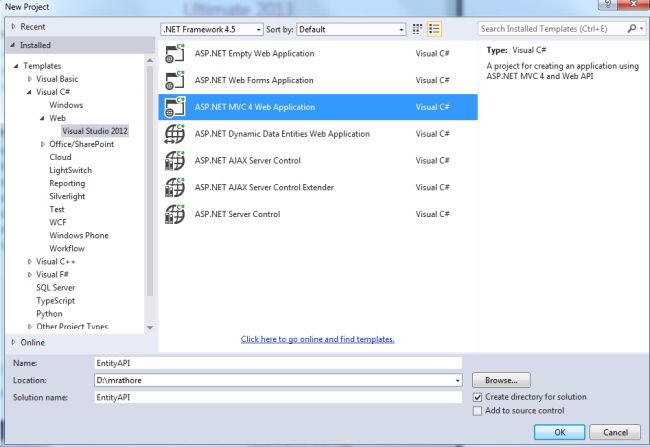Click the ASP.NET Server Control template icon
The height and width of the screenshot is (447, 650).
pos(175,214)
